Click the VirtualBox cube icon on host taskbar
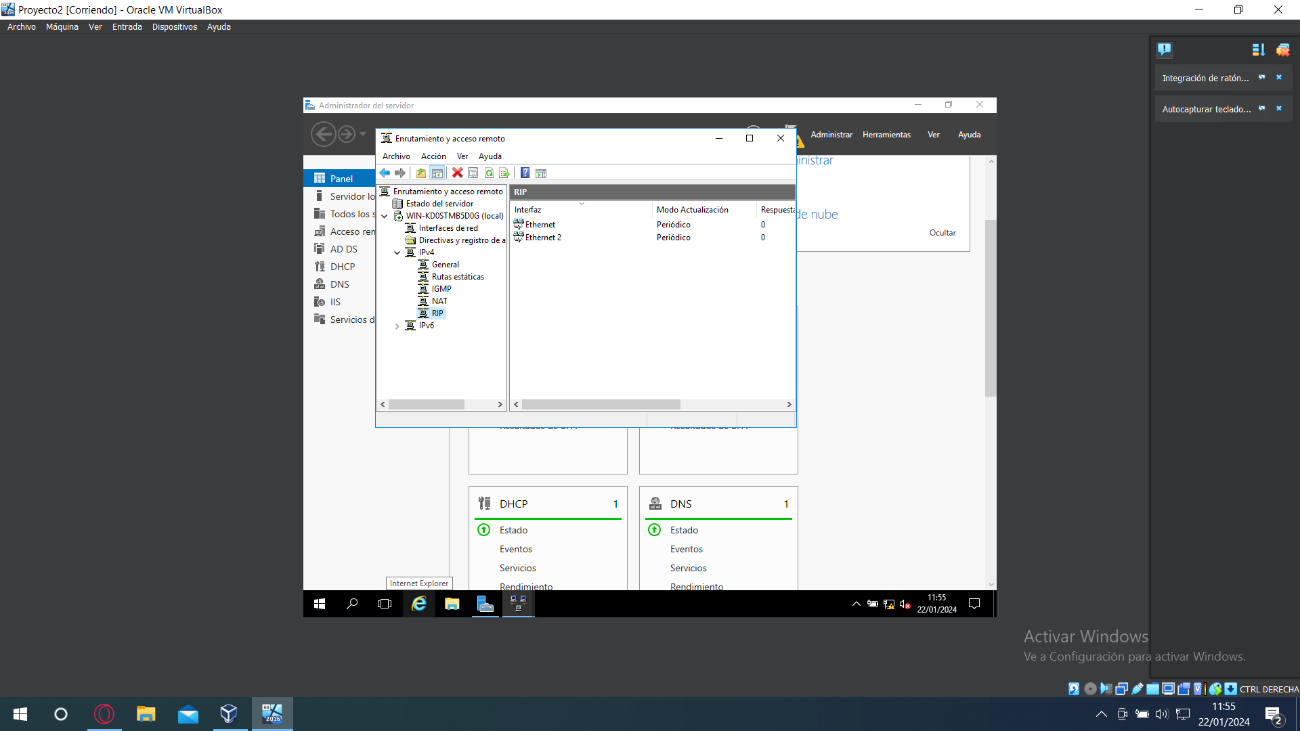Image resolution: width=1300 pixels, height=731 pixels. [229, 714]
